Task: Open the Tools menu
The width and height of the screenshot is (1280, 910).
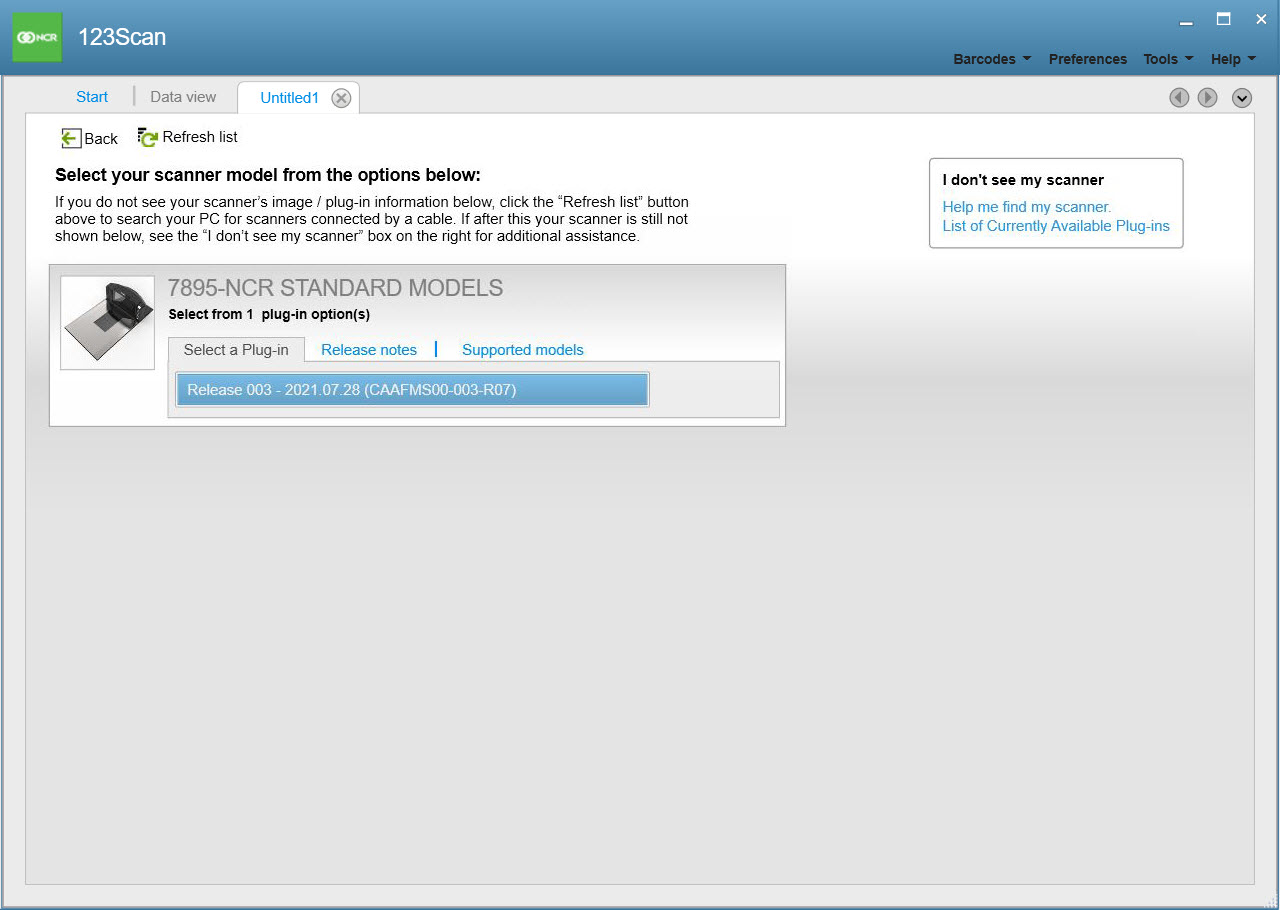Action: tap(1168, 59)
